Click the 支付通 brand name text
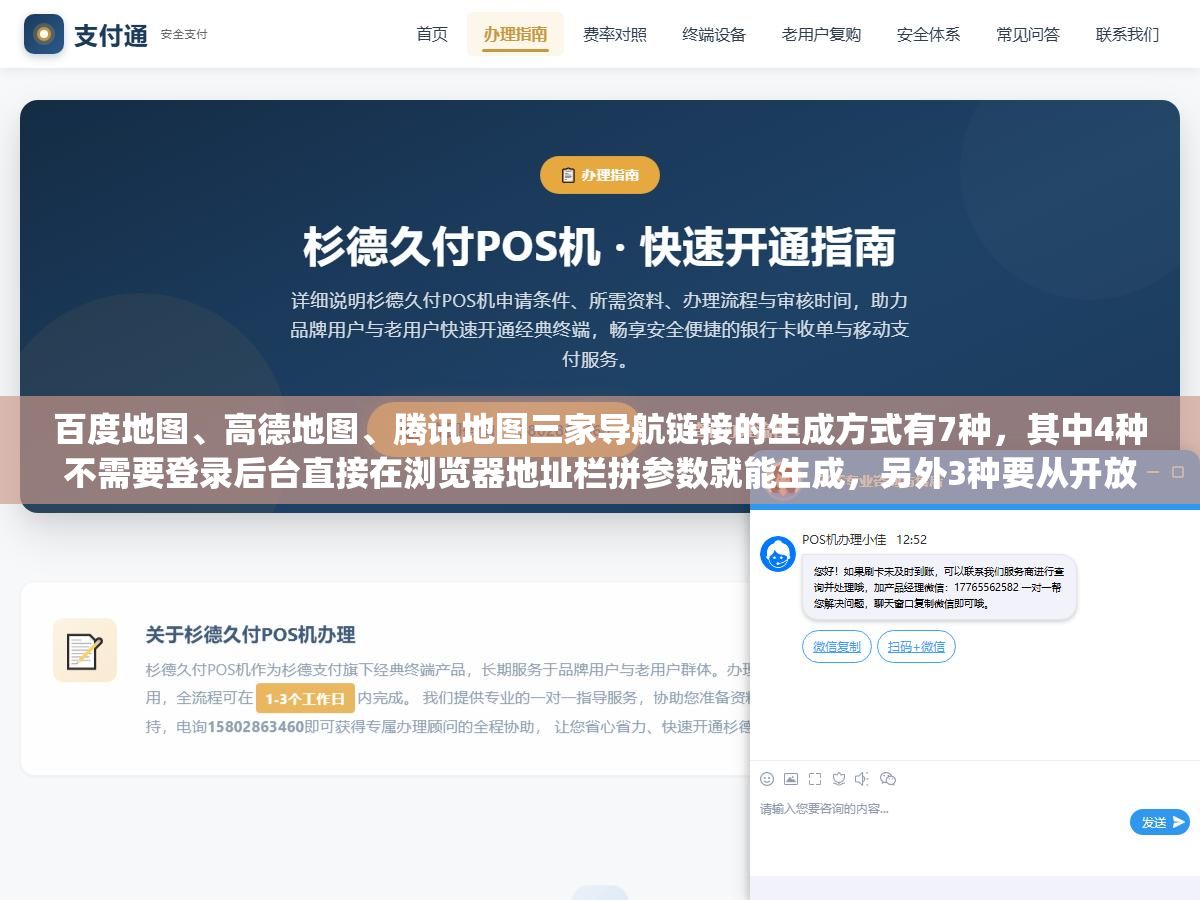 click(111, 35)
